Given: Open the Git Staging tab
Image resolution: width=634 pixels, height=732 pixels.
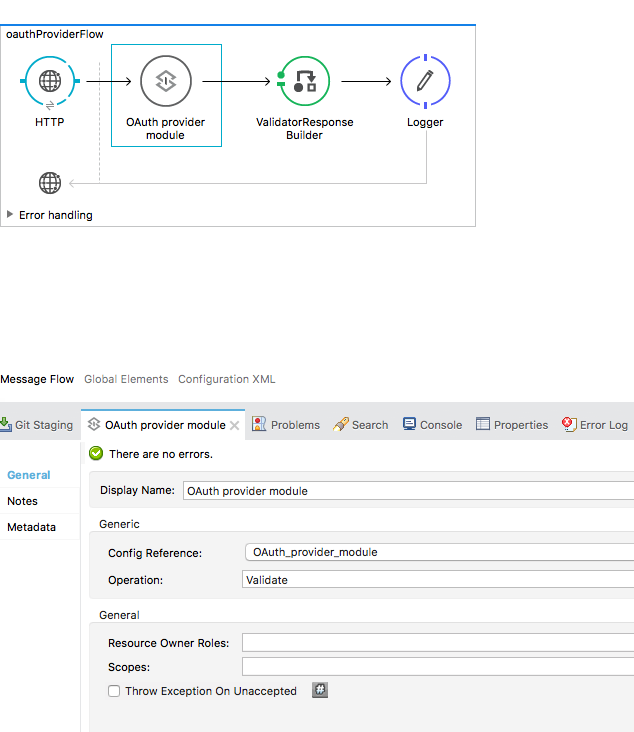Looking at the screenshot, I should coord(37,425).
